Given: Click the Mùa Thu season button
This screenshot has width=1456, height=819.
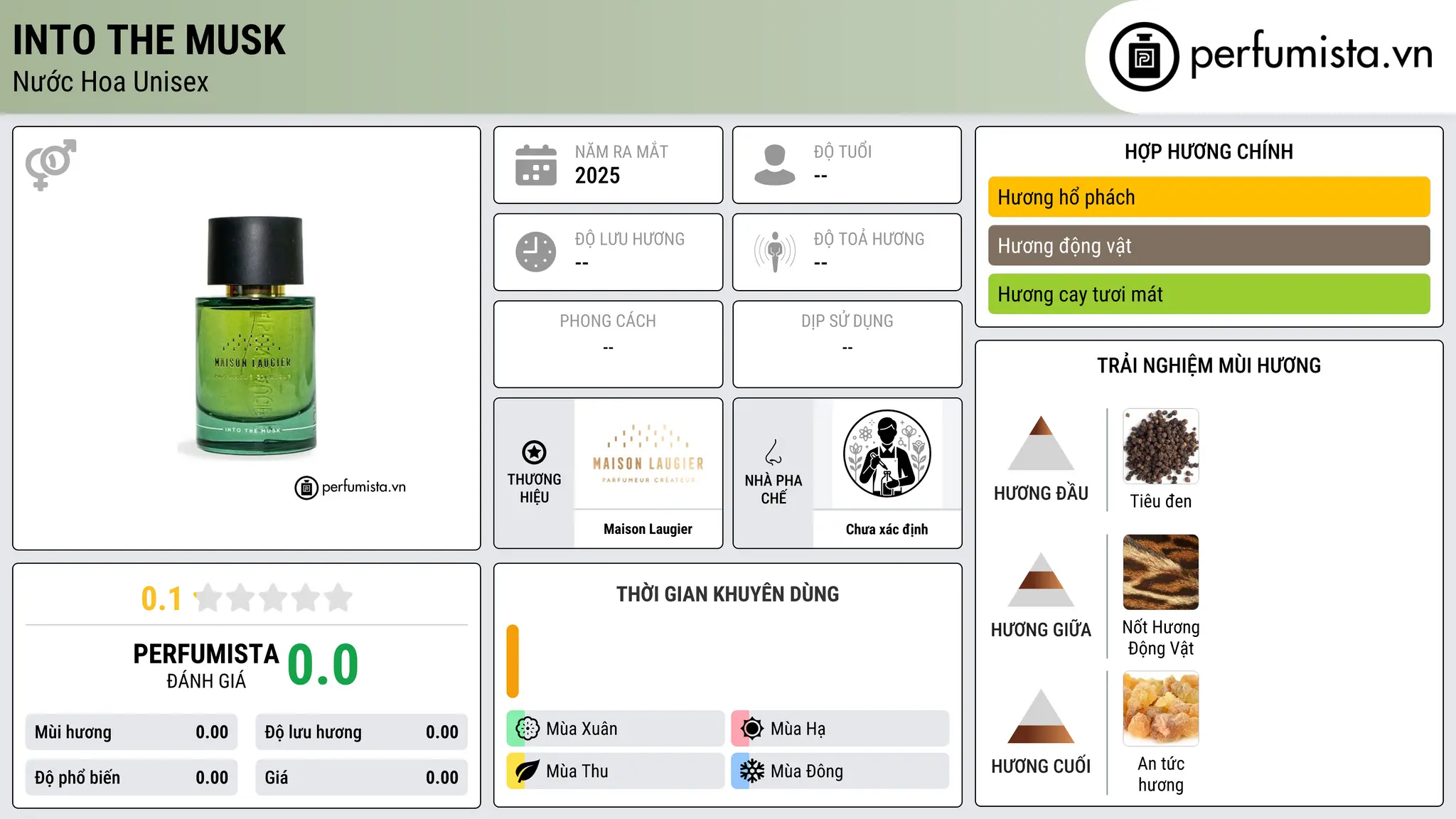Looking at the screenshot, I should point(616,771).
